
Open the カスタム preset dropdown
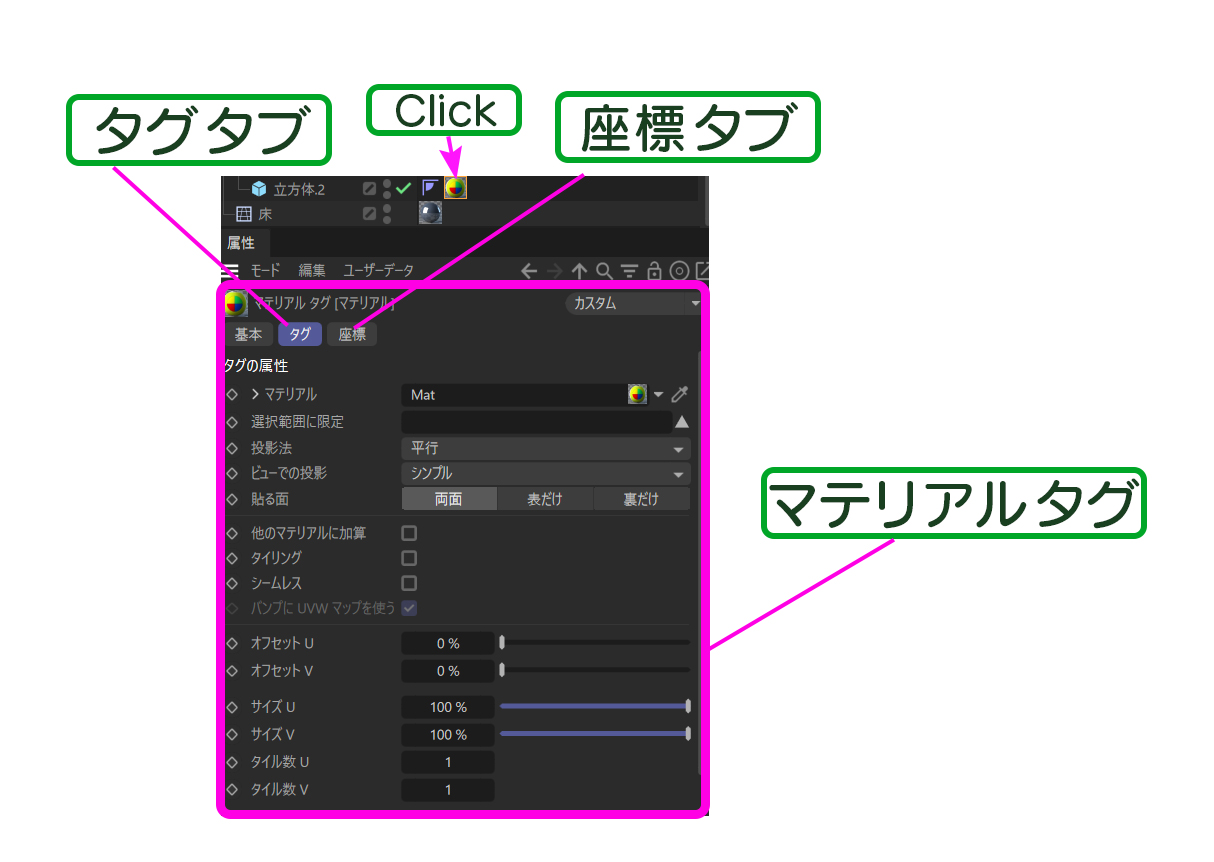click(634, 303)
